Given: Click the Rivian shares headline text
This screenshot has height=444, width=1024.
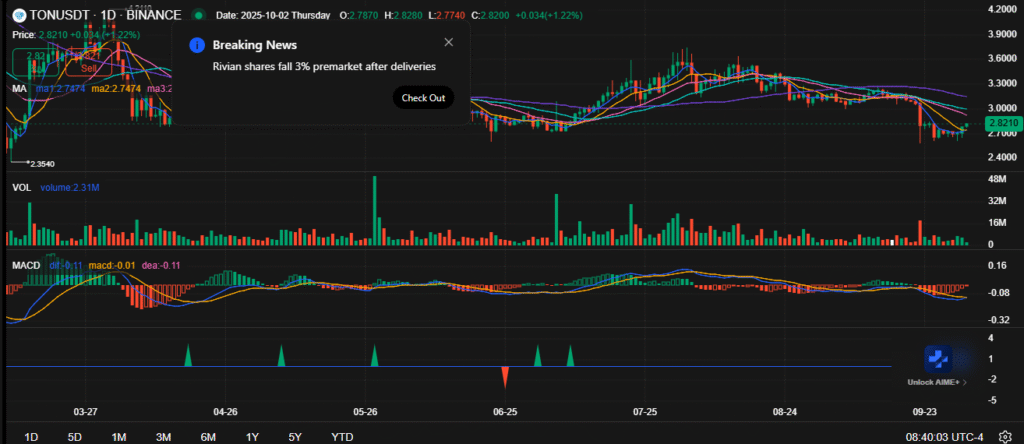Looking at the screenshot, I should 325,67.
